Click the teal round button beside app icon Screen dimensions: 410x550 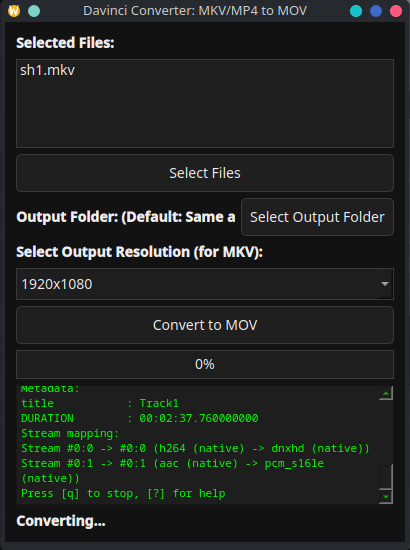coord(34,11)
